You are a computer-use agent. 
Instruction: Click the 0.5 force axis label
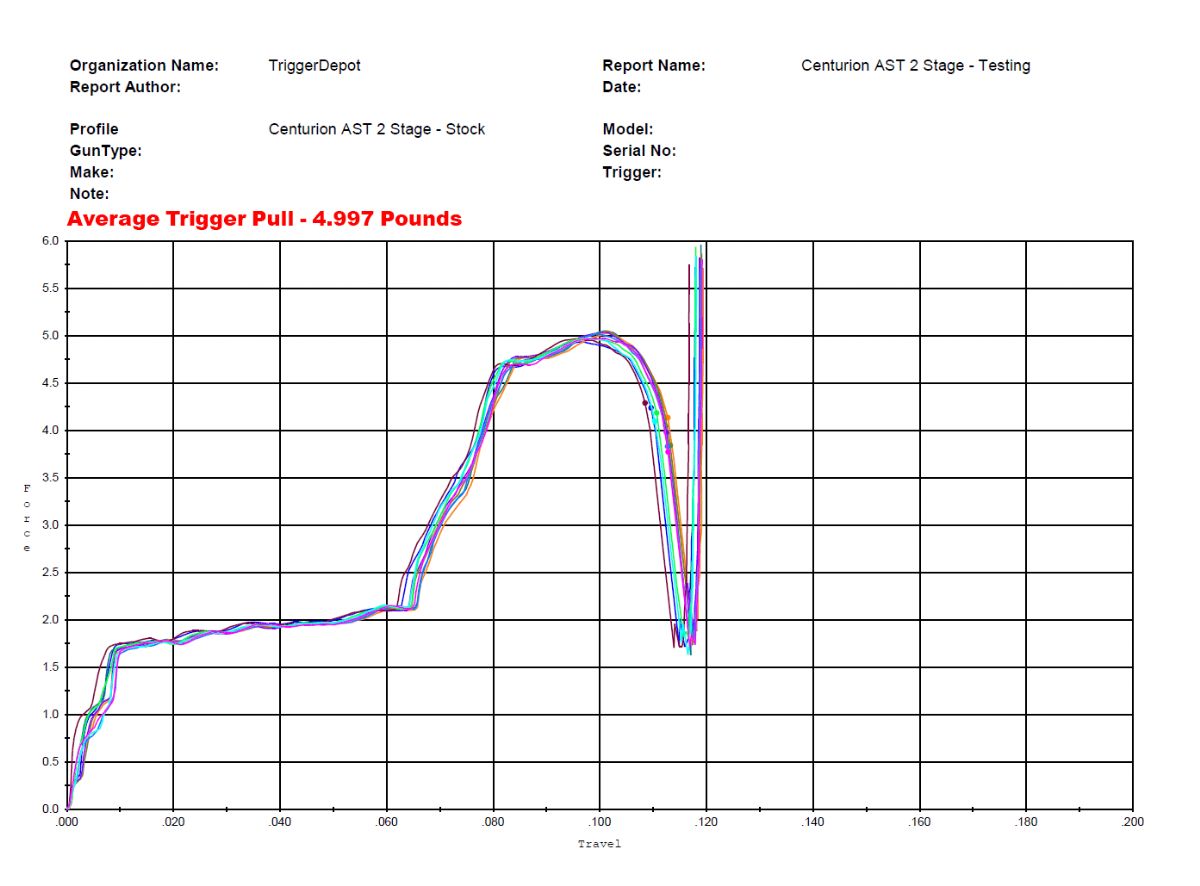(x=49, y=762)
